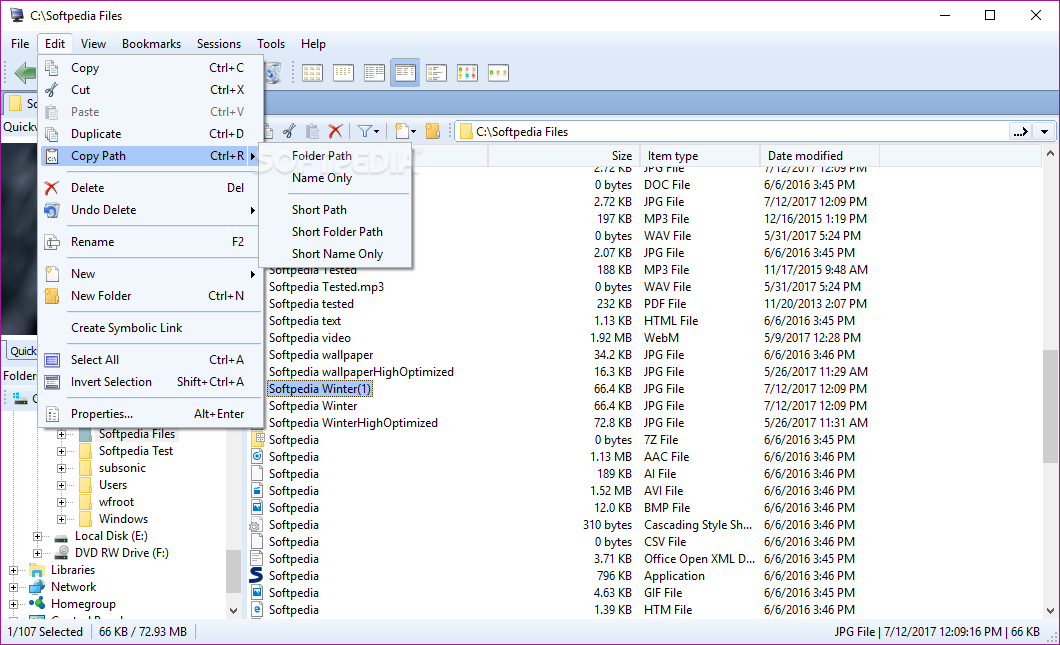Image resolution: width=1060 pixels, height=645 pixels.
Task: Sort by the Size column header
Action: pos(562,156)
